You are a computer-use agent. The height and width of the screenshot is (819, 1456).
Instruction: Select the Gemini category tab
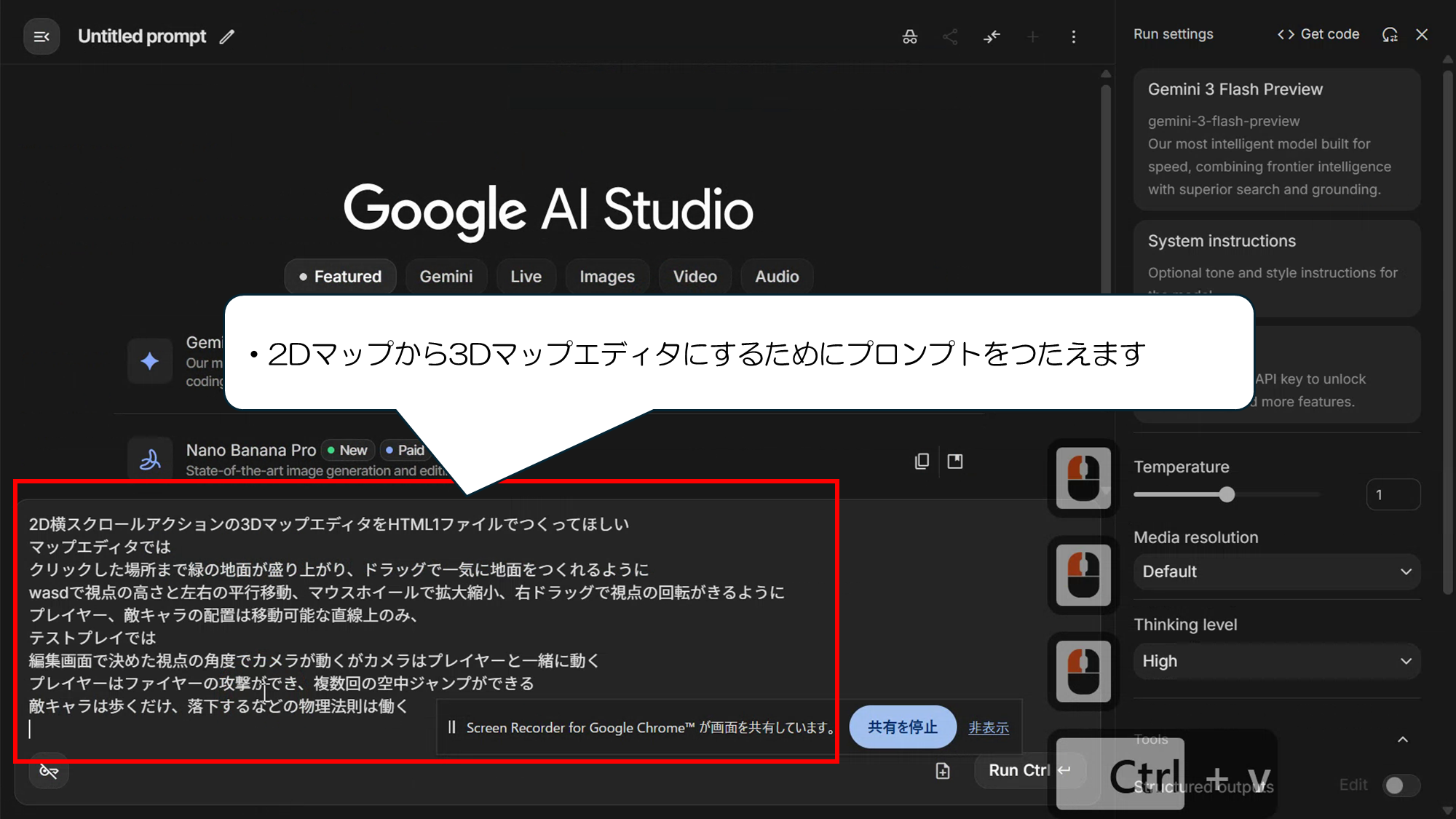point(446,277)
